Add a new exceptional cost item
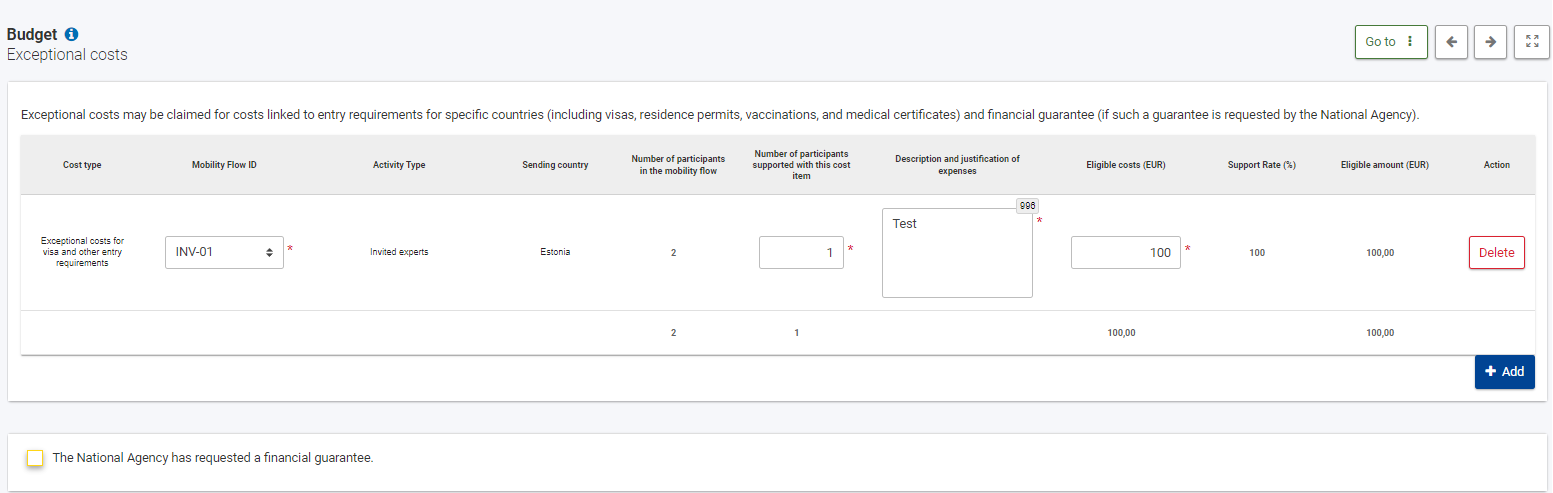Image resolution: width=1553 pixels, height=493 pixels. [1504, 371]
